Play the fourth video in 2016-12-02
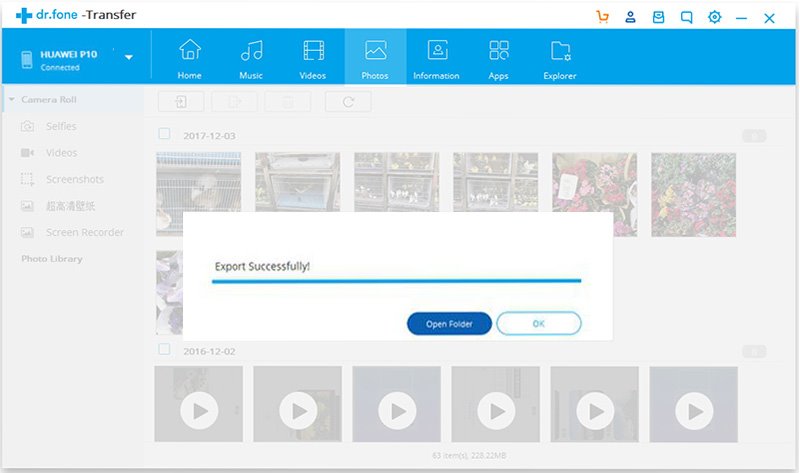Viewport: 800px width, 473px height. [x=496, y=411]
